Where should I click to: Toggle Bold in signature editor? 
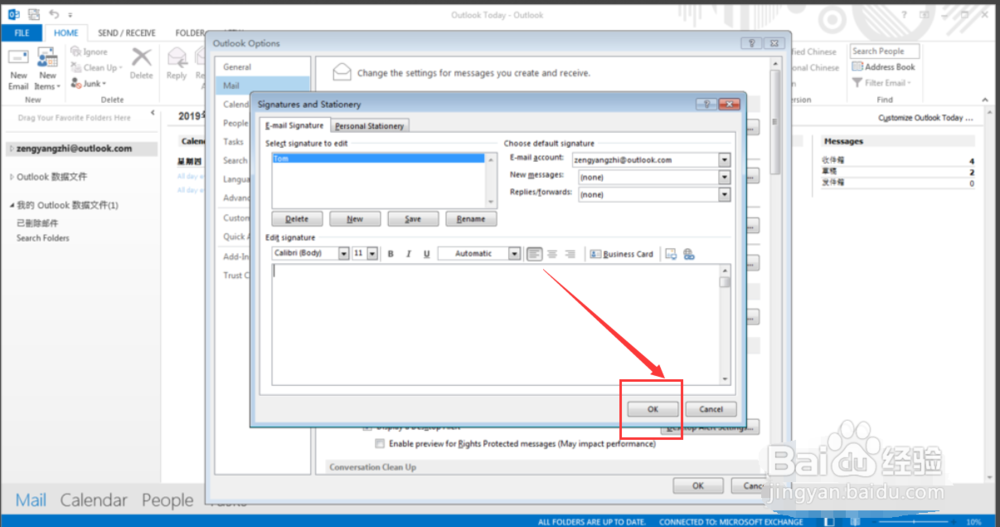click(390, 254)
